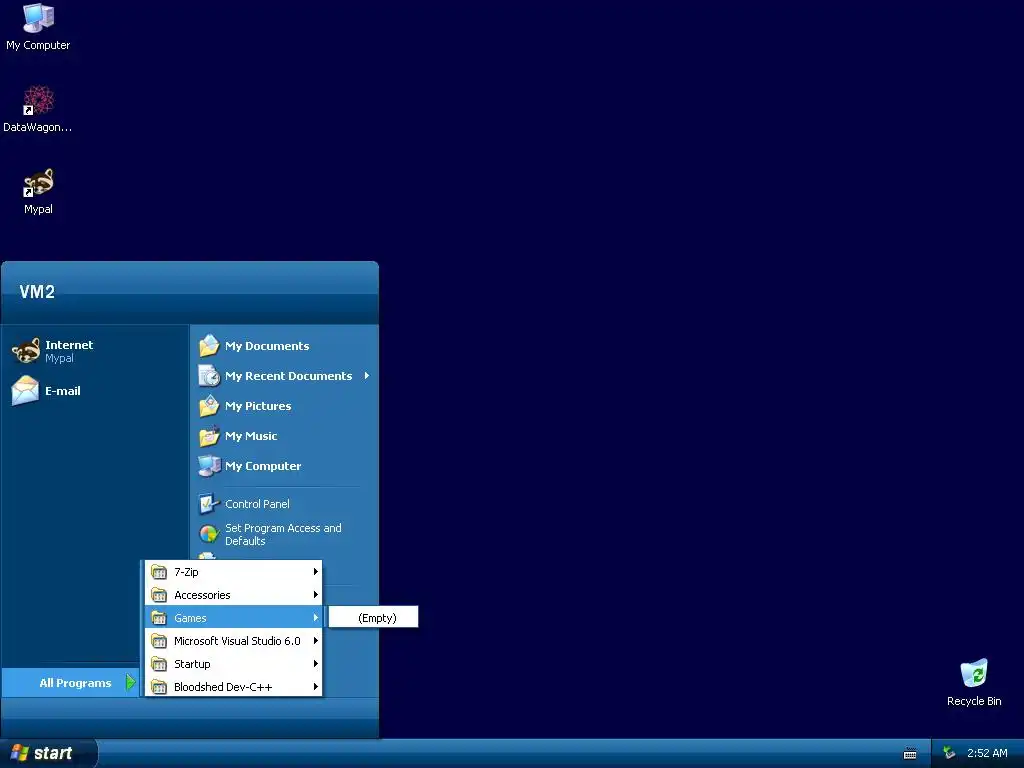
Task: Click the 2:52 AM taskbar clock
Action: 987,753
